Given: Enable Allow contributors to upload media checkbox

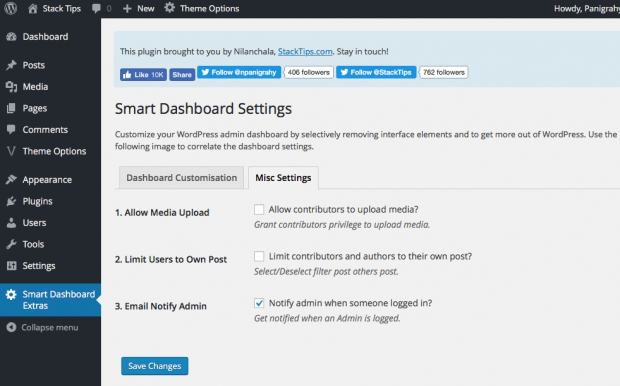Looking at the screenshot, I should (259, 209).
